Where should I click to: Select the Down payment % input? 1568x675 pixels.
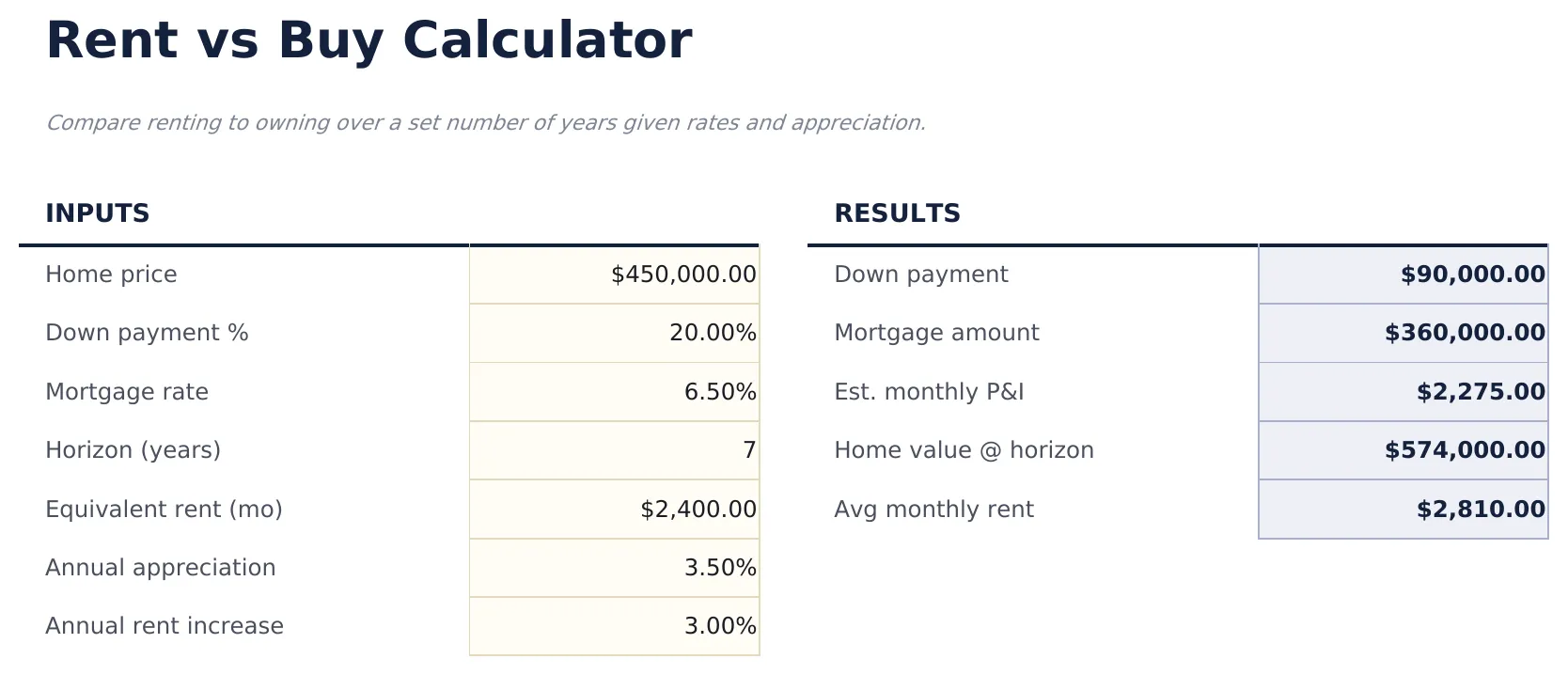pyautogui.click(x=614, y=333)
